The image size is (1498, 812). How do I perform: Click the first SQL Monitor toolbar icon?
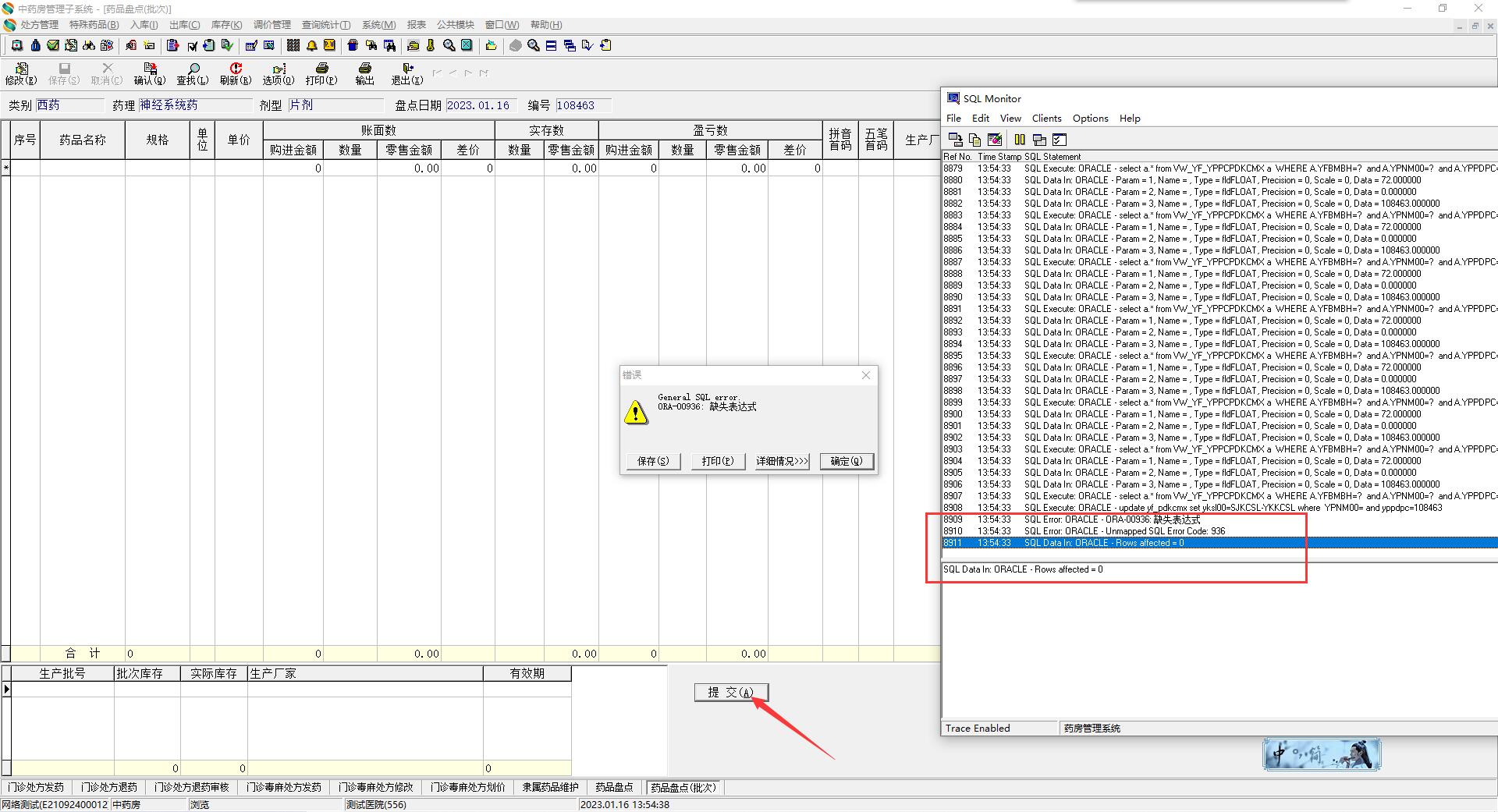tap(955, 140)
